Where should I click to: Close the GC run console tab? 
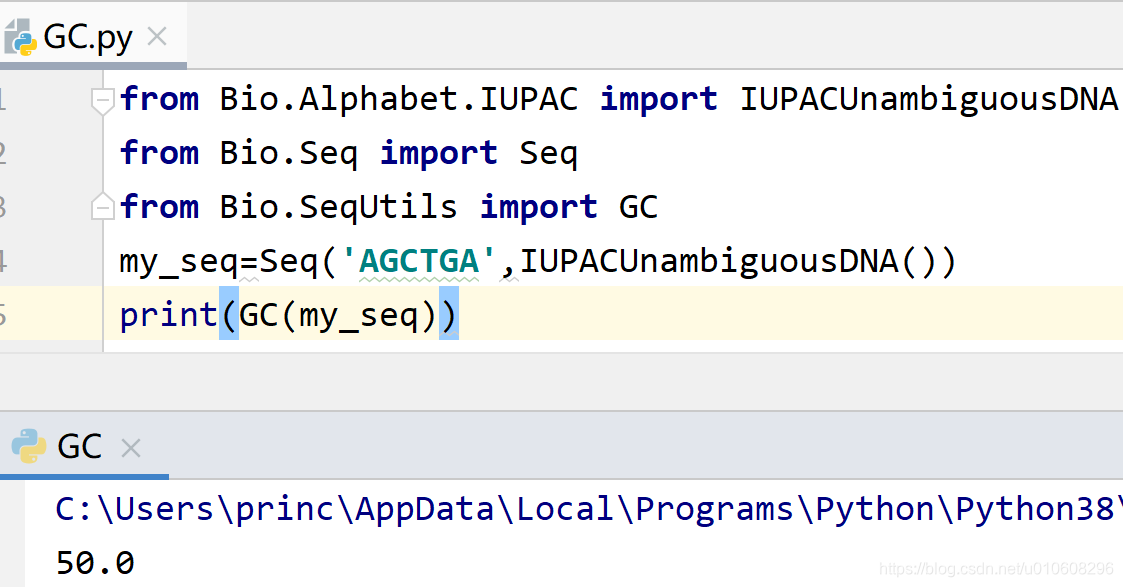pyautogui.click(x=130, y=448)
